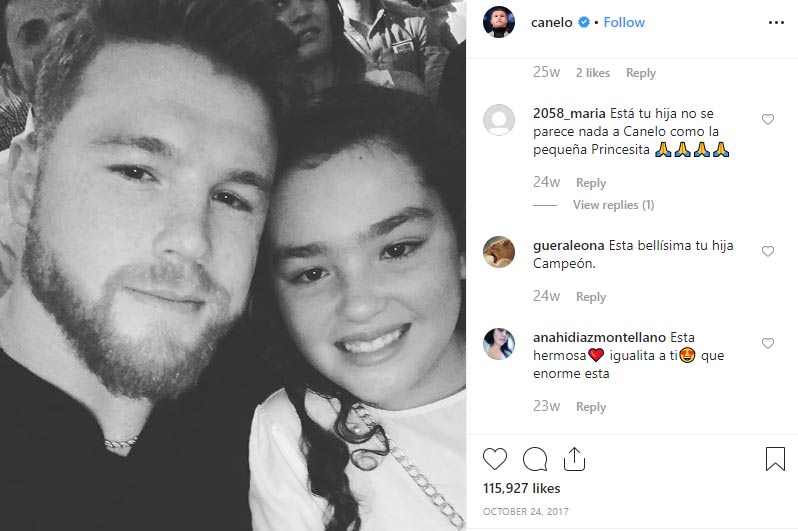Screen dimensions: 798x531
Task: Click the verified badge next to canelo
Action: [x=584, y=22]
